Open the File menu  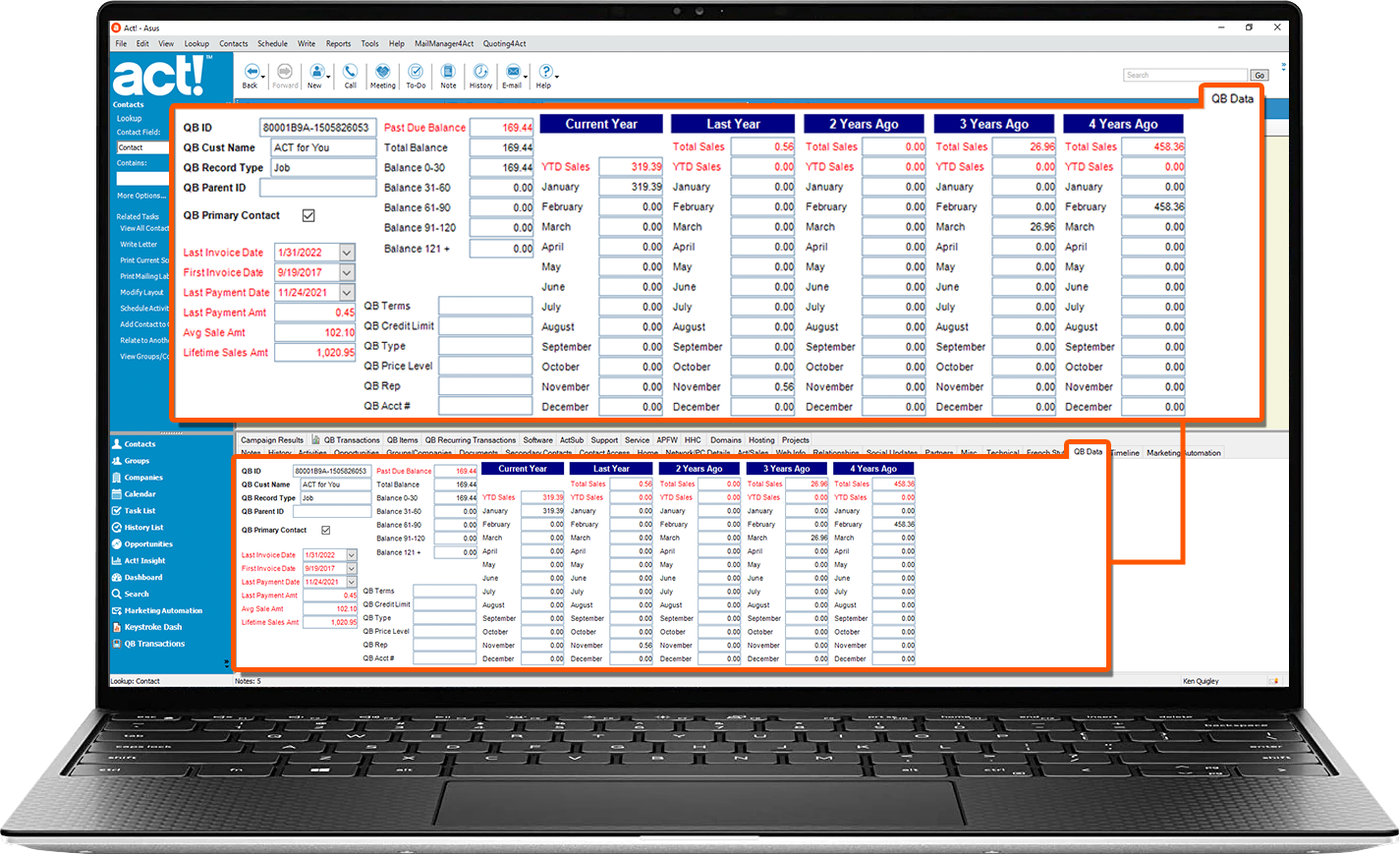[121, 43]
